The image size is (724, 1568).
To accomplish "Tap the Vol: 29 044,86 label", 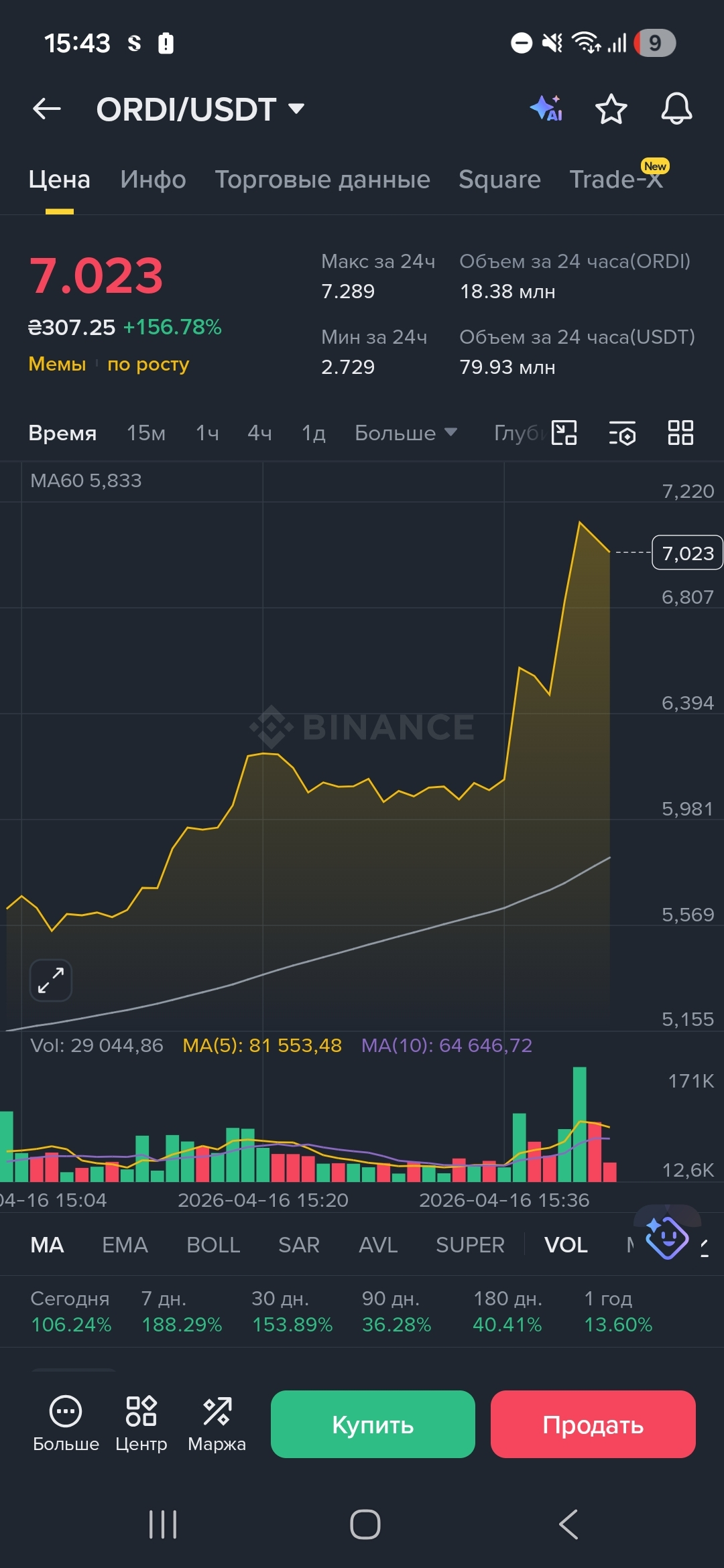I will [x=97, y=1045].
